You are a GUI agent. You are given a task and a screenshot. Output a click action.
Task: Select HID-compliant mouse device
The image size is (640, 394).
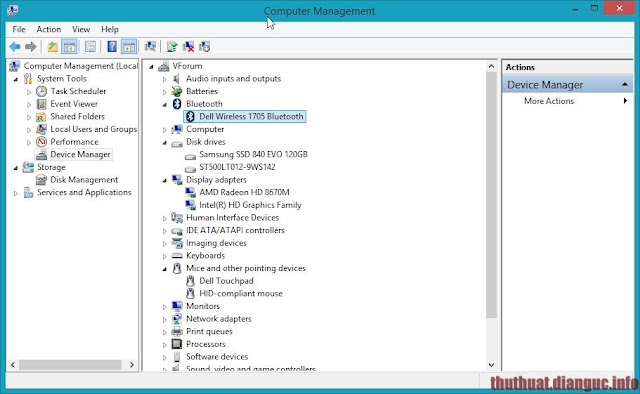click(241, 294)
